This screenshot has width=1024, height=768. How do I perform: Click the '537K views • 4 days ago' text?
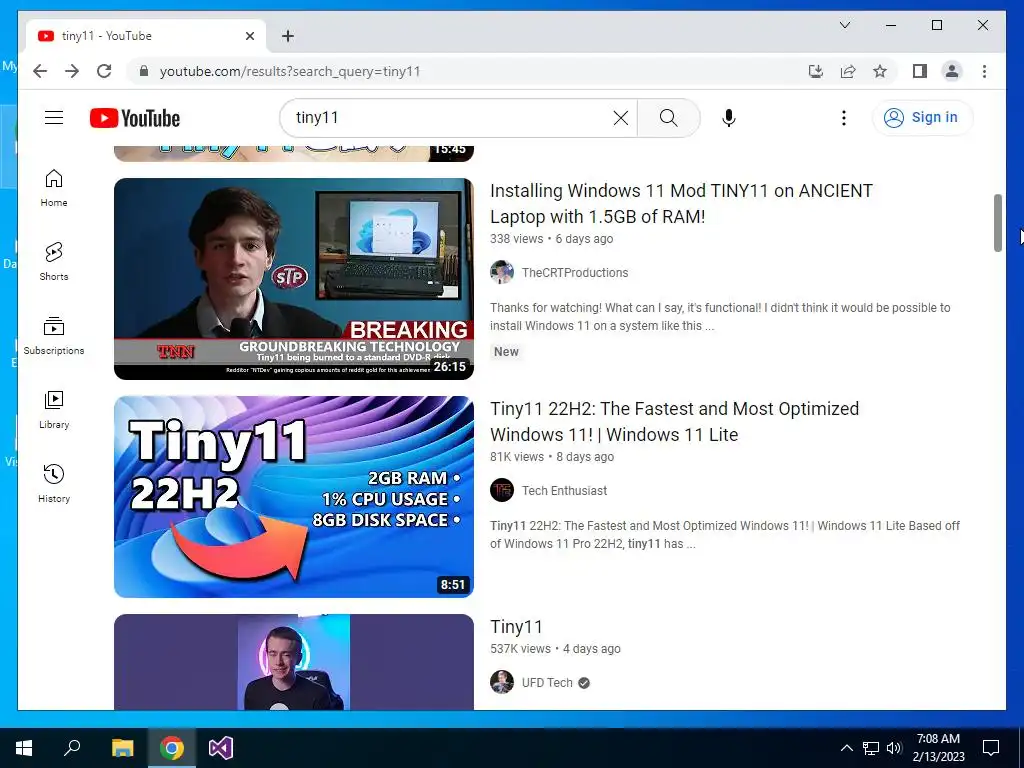(x=555, y=648)
